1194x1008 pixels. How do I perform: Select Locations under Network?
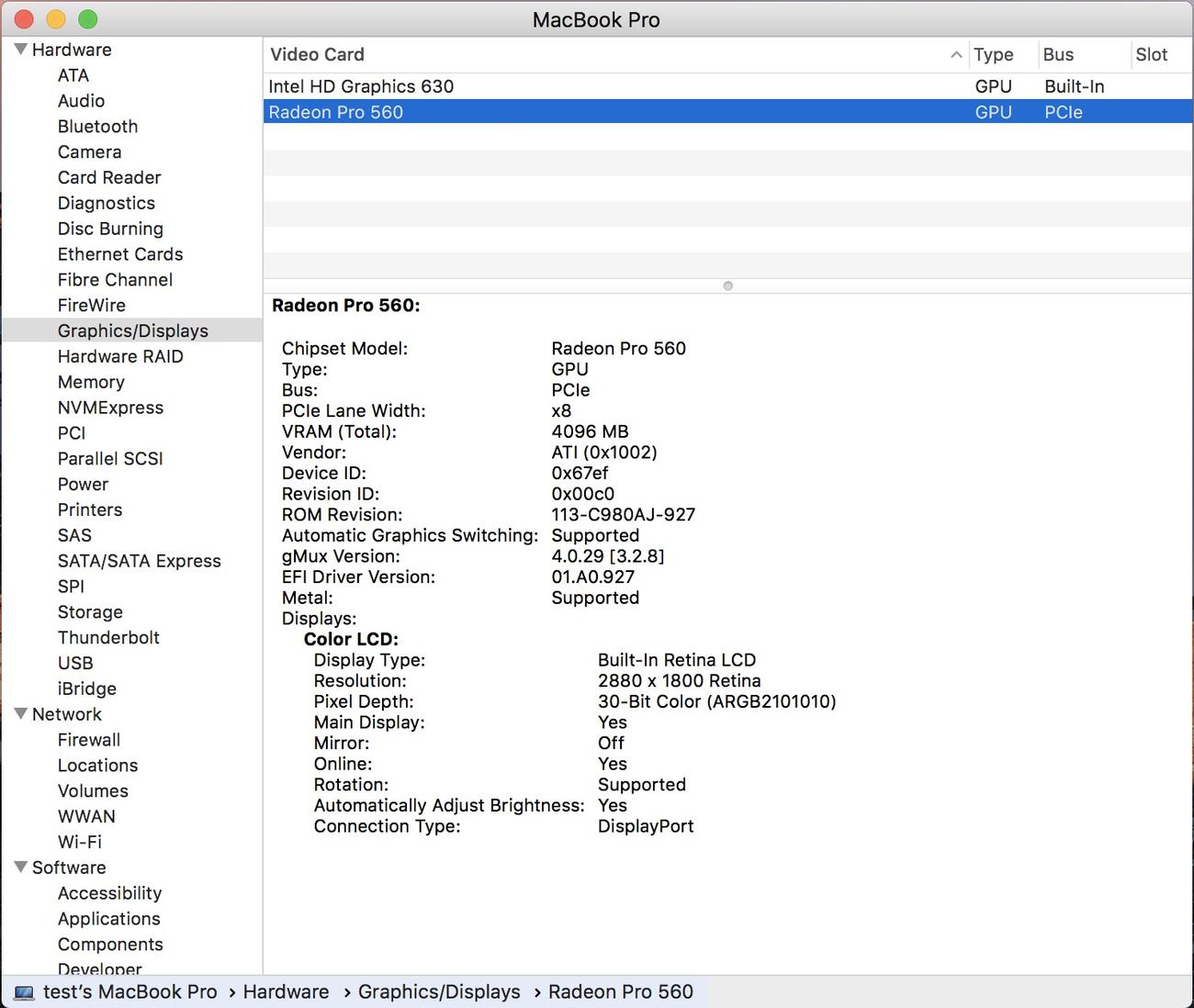97,766
